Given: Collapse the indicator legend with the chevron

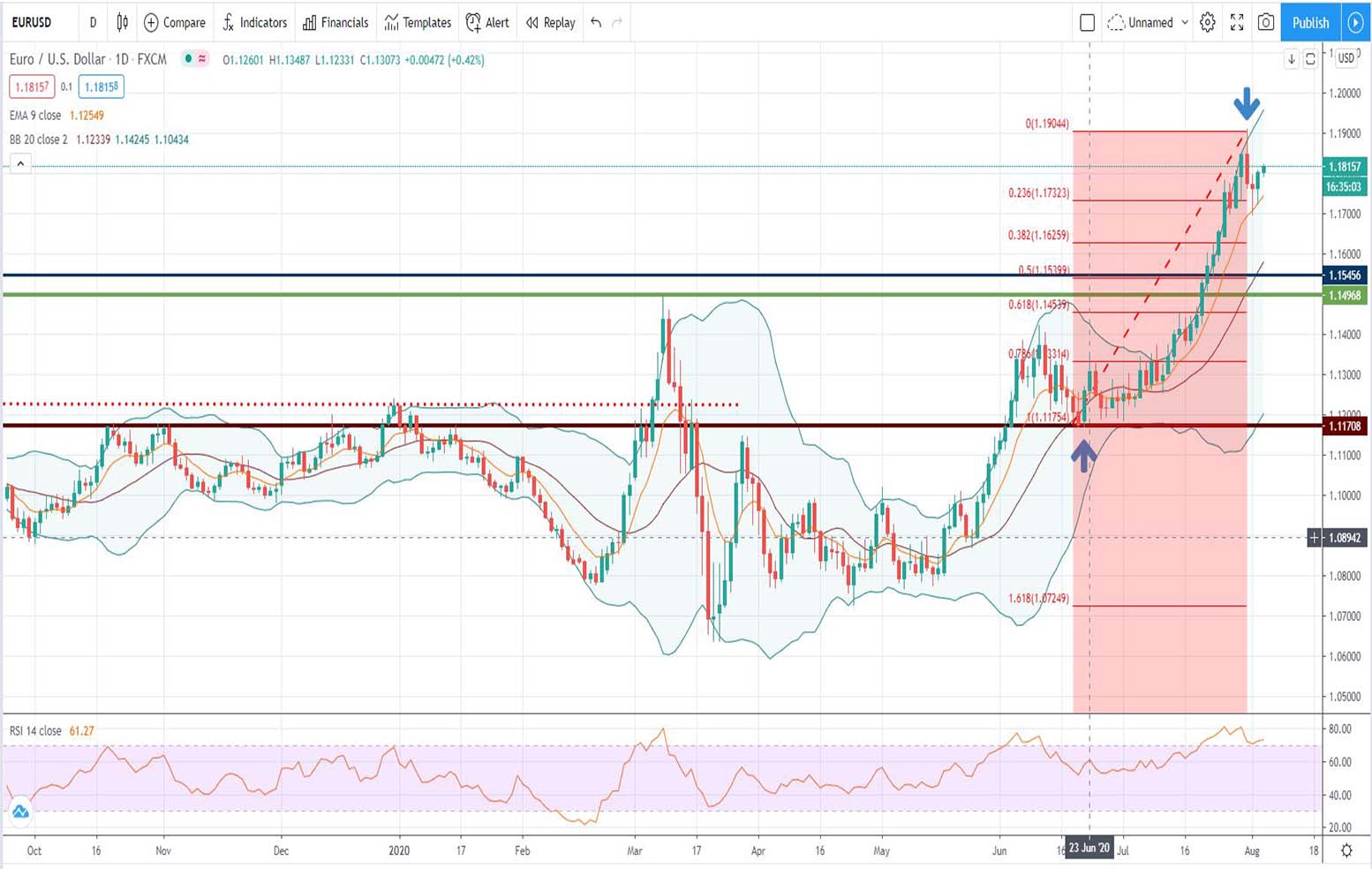Looking at the screenshot, I should click(x=20, y=162).
